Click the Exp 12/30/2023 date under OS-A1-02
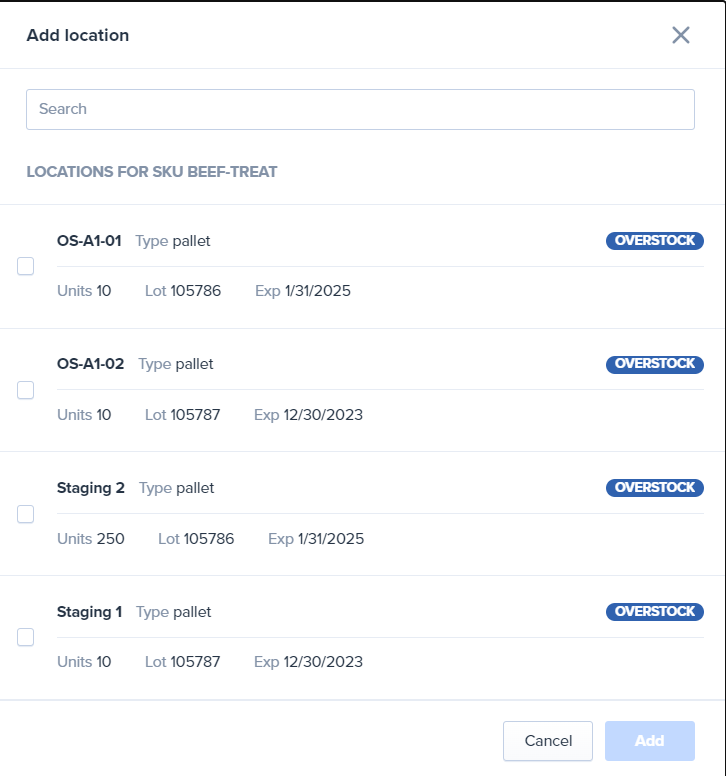Screen dimensions: 726x776 [308, 415]
